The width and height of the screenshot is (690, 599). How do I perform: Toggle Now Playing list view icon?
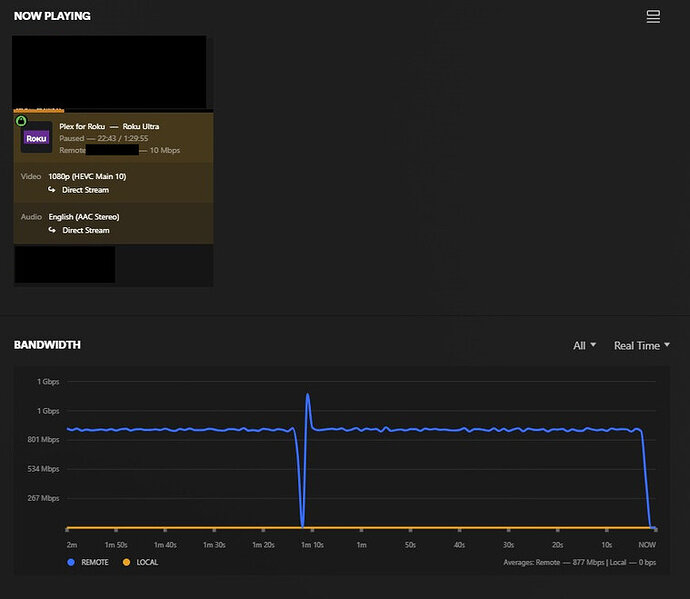coord(653,17)
